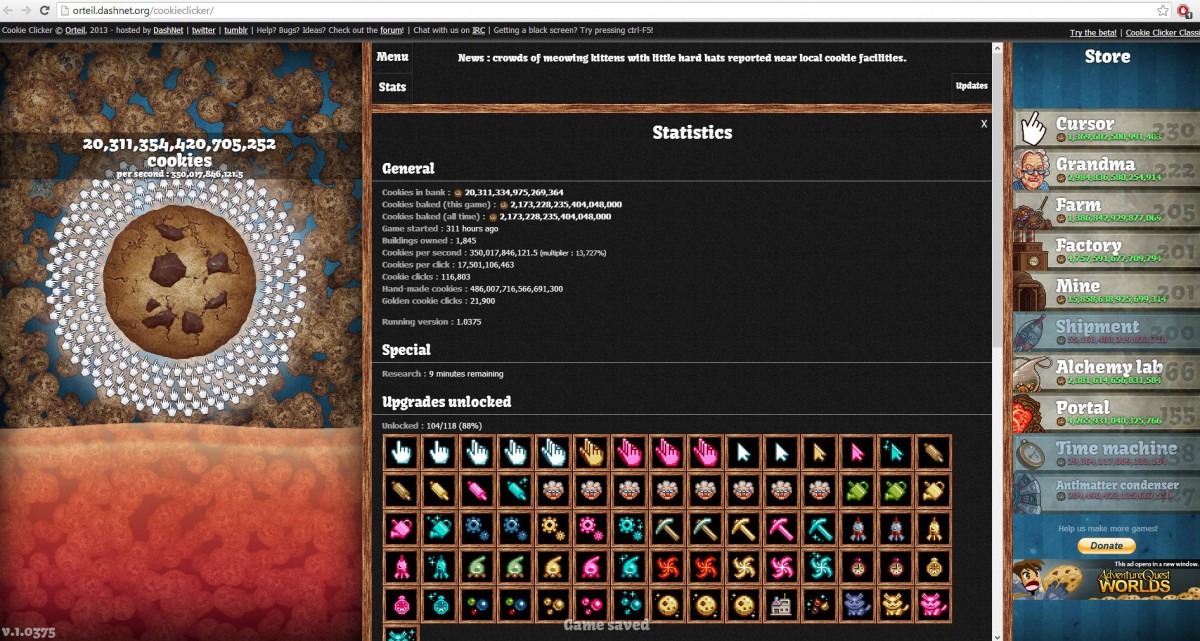This screenshot has width=1200, height=641.
Task: Select the cyan watering can upgrade
Action: (439, 528)
